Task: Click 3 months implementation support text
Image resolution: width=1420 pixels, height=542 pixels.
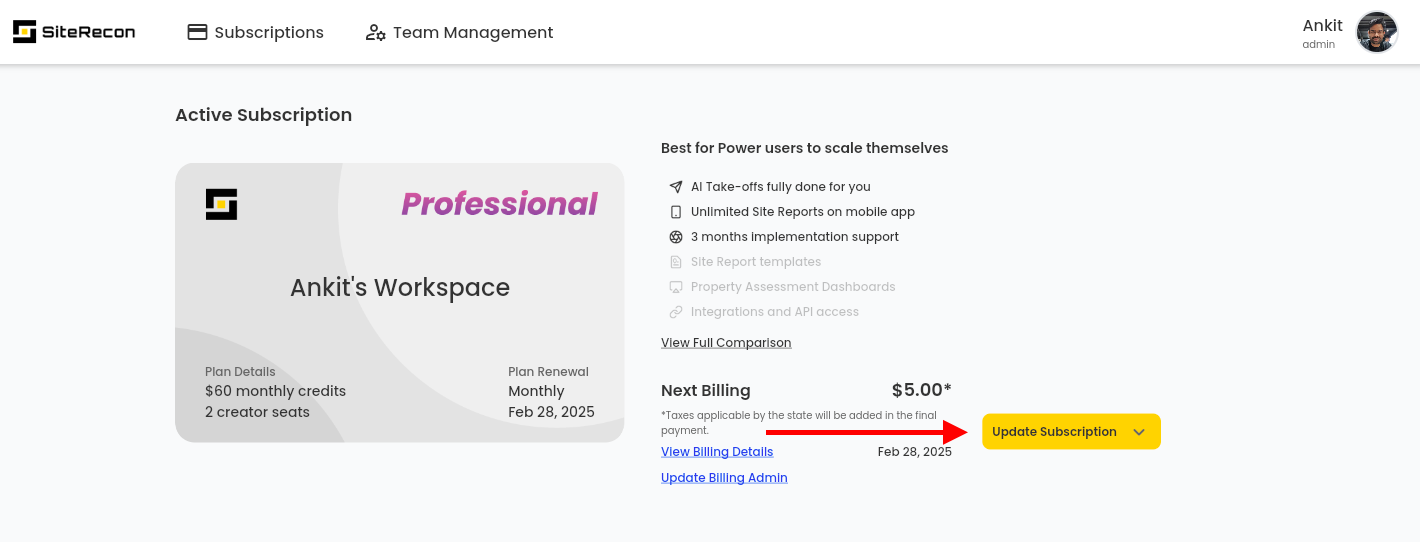Action: (x=795, y=237)
